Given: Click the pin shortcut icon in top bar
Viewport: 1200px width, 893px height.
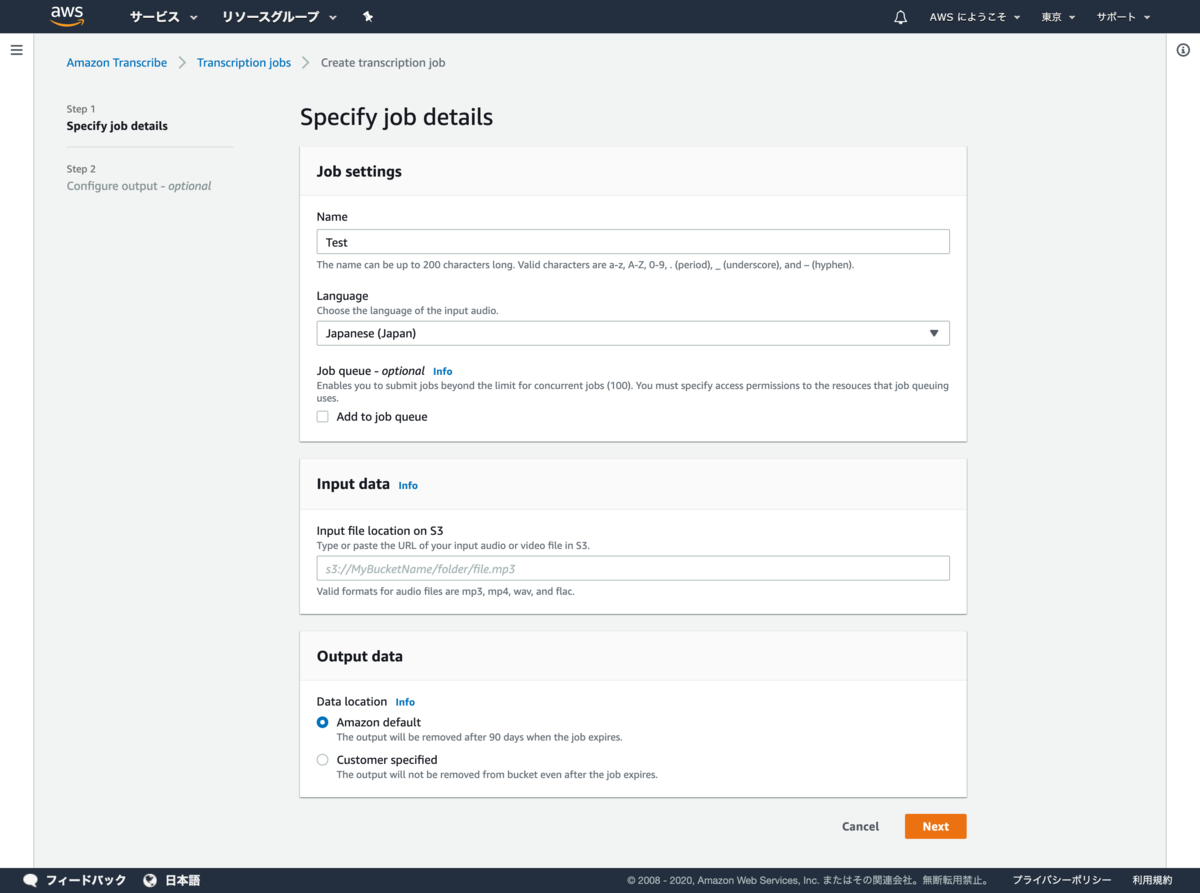Looking at the screenshot, I should (368, 17).
